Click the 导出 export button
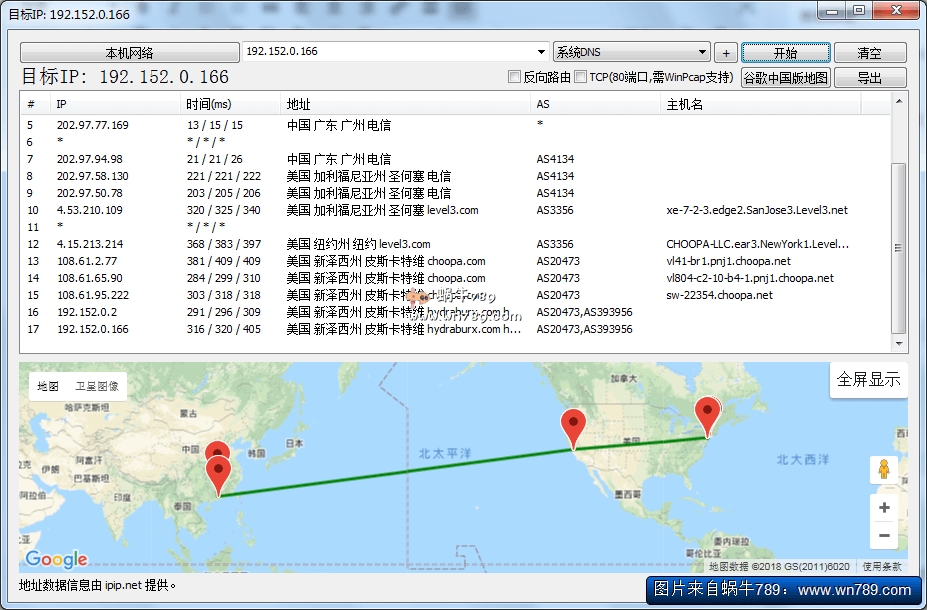This screenshot has width=927, height=610. pos(869,78)
